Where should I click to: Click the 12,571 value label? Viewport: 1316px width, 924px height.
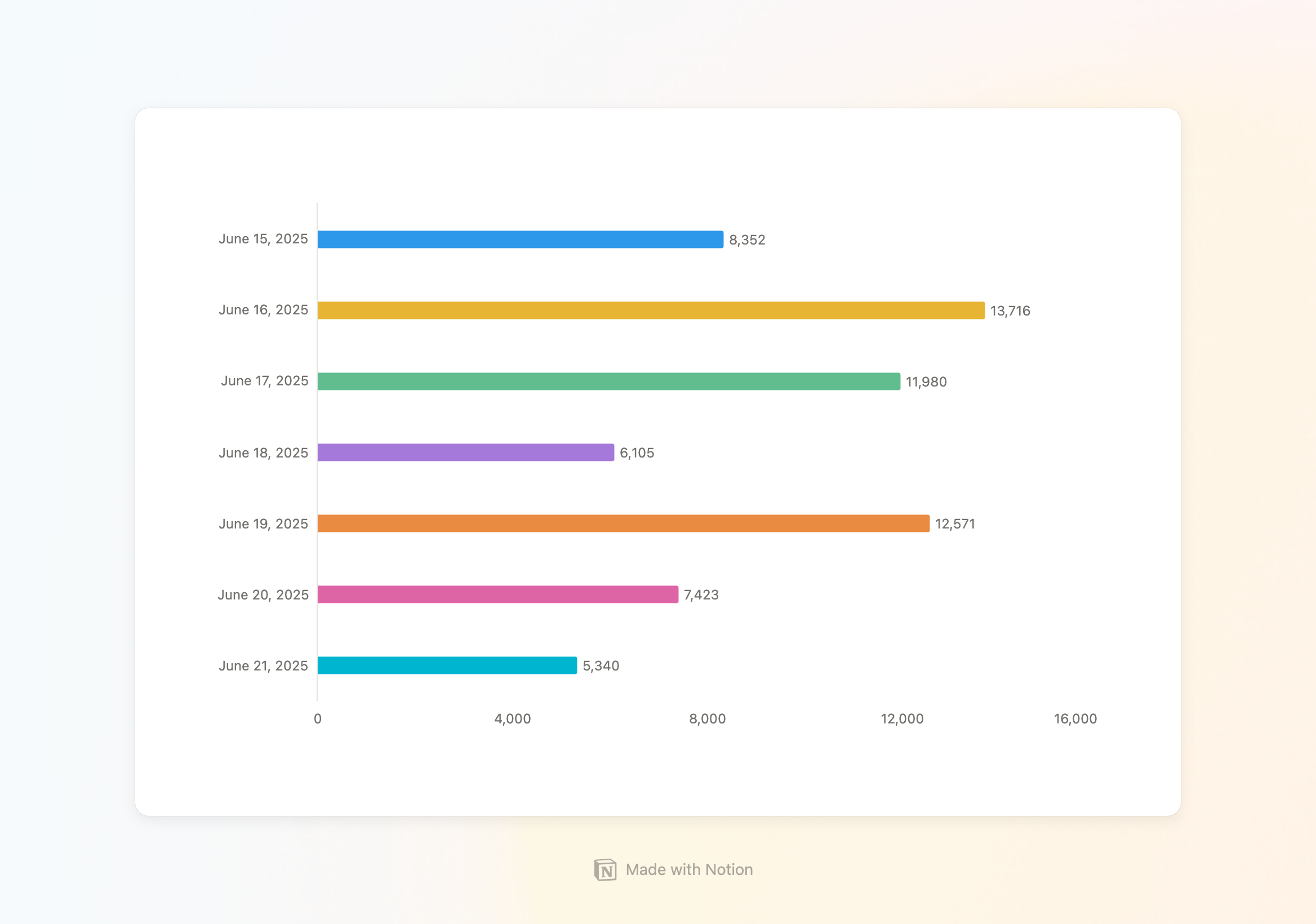click(x=954, y=525)
